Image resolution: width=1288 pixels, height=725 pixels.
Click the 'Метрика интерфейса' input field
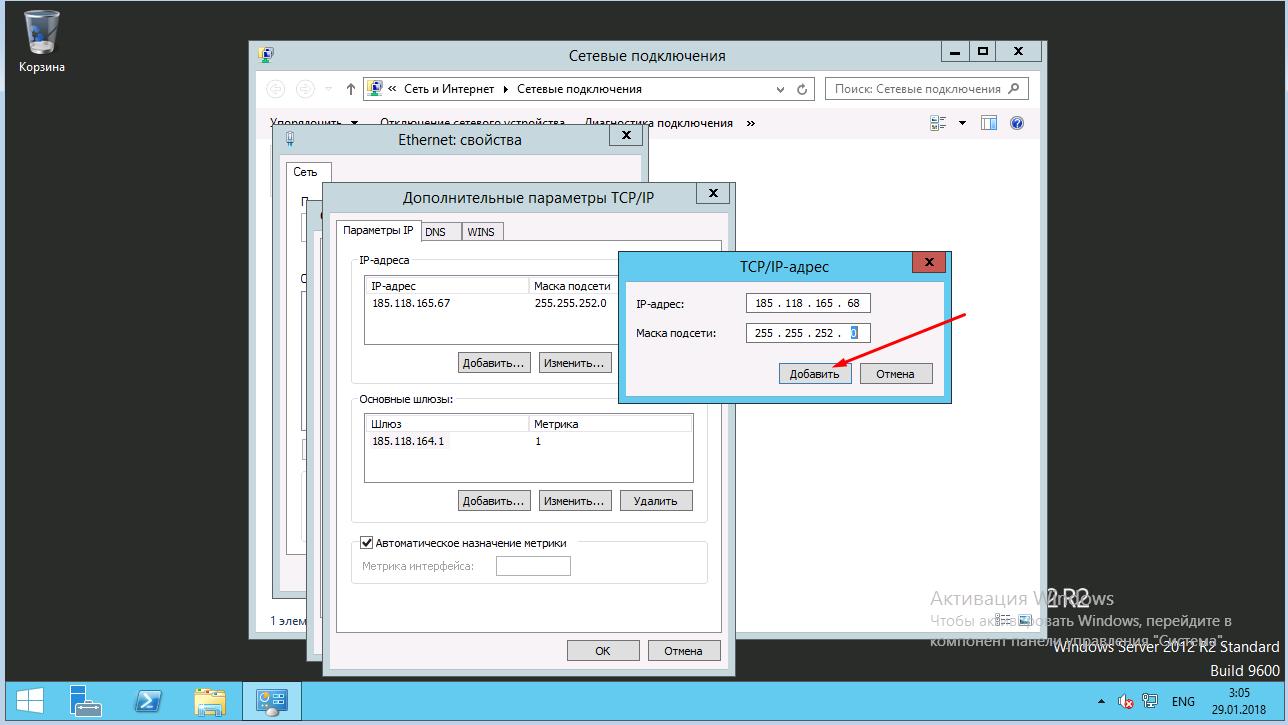point(533,566)
